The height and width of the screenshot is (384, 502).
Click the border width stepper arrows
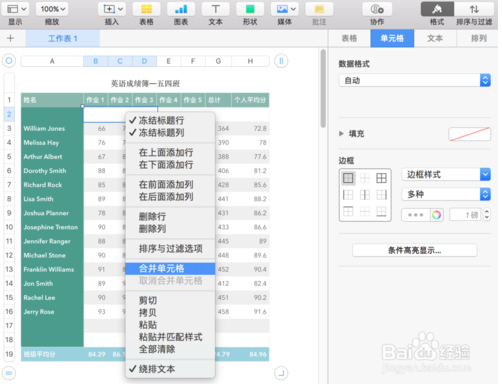click(487, 215)
